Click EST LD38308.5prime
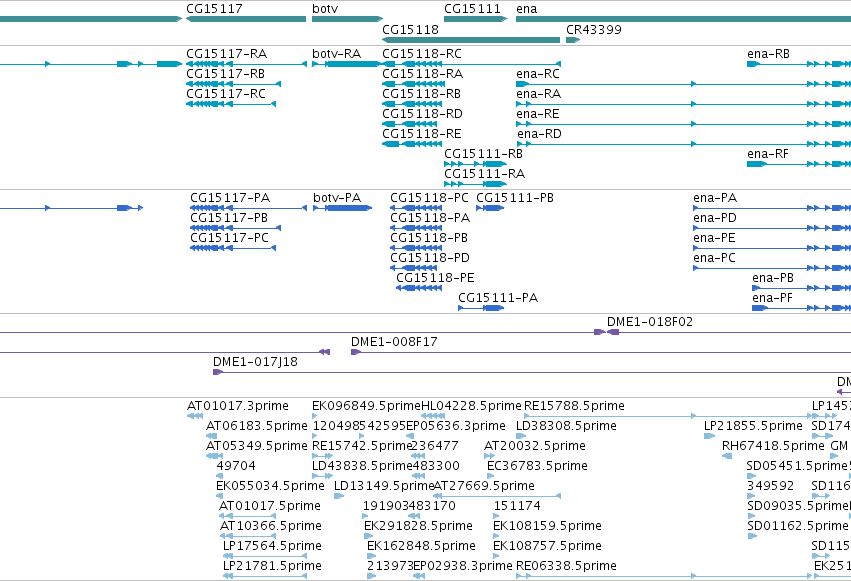Screen dimensions: 851x581 pyautogui.click(x=566, y=426)
